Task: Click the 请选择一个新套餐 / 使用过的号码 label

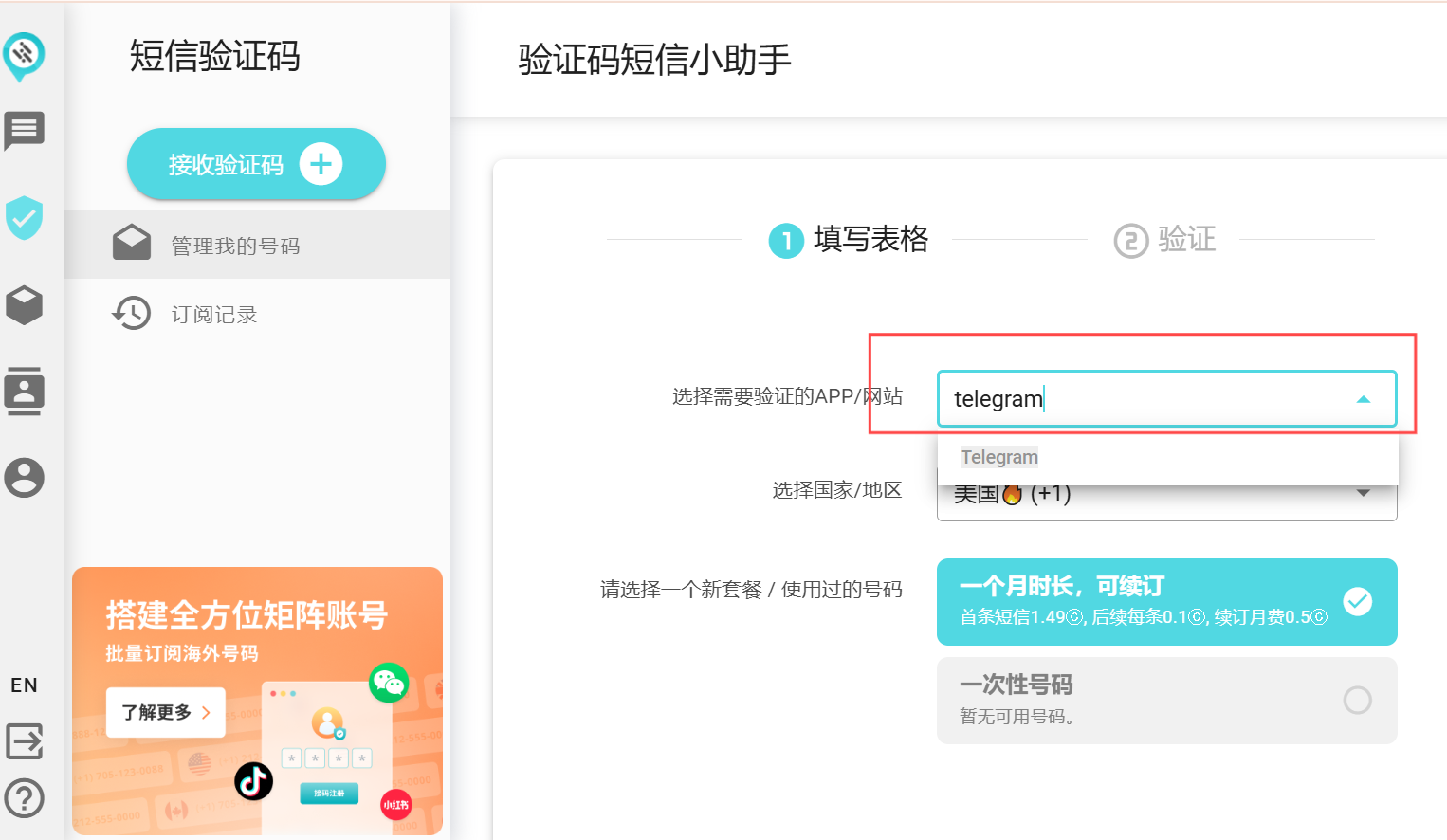Action: 751,590
